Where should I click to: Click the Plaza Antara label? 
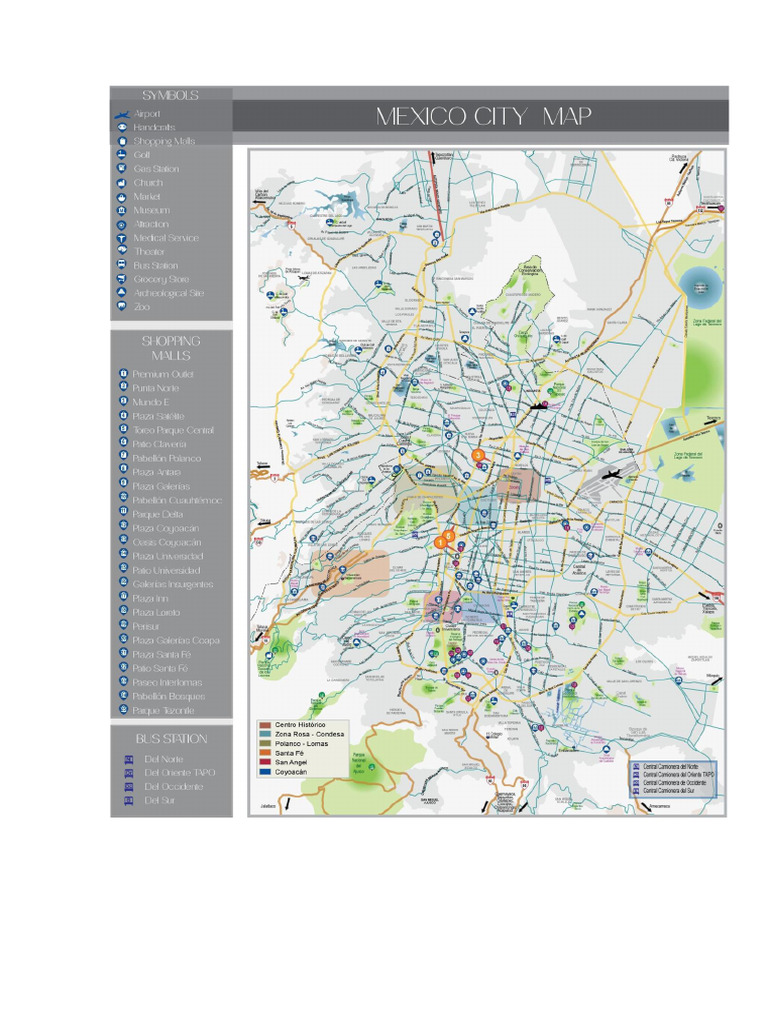point(157,472)
